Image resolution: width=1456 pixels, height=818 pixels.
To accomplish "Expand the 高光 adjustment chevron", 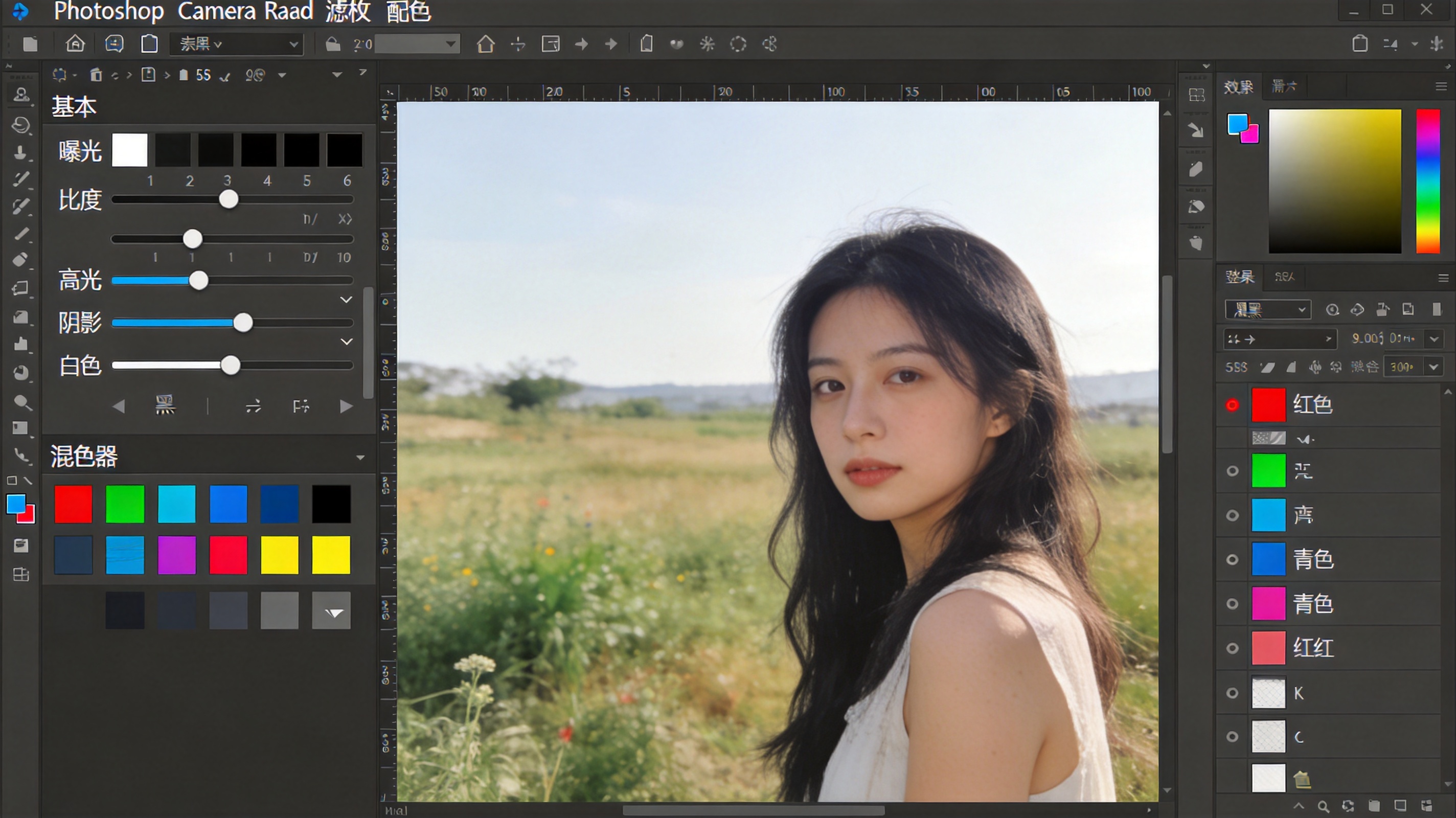I will tap(347, 300).
